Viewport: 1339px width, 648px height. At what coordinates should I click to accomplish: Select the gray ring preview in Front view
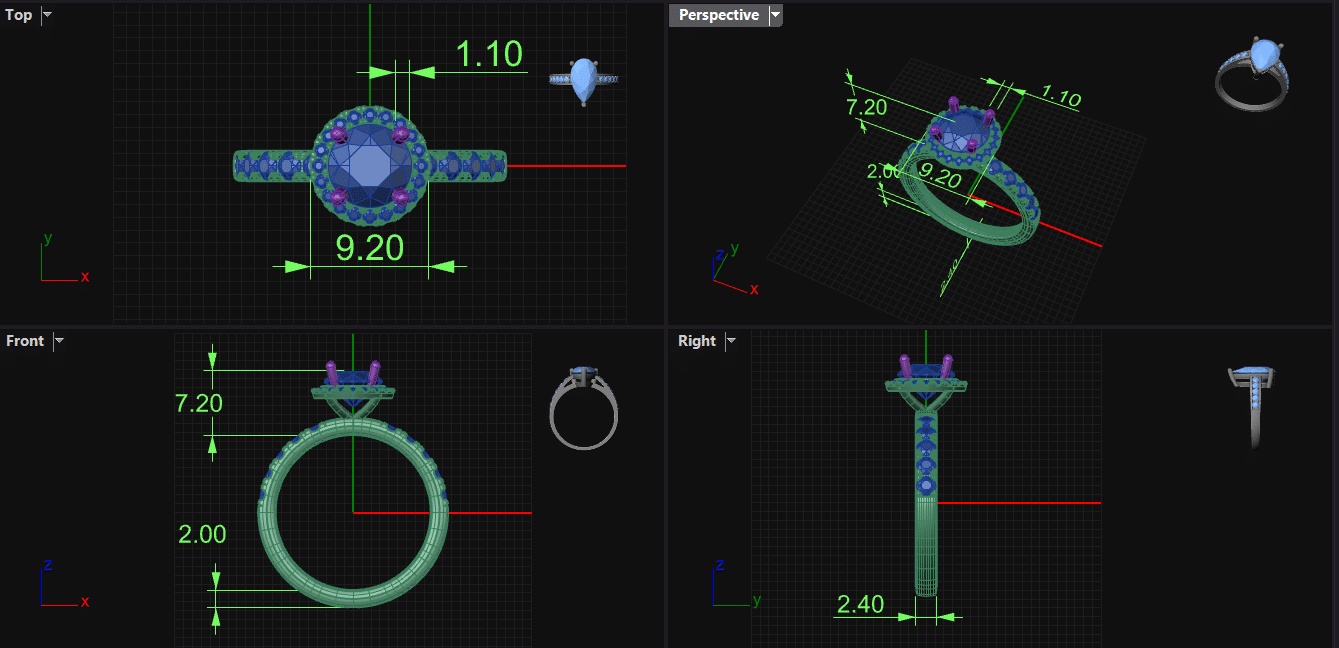(x=584, y=407)
